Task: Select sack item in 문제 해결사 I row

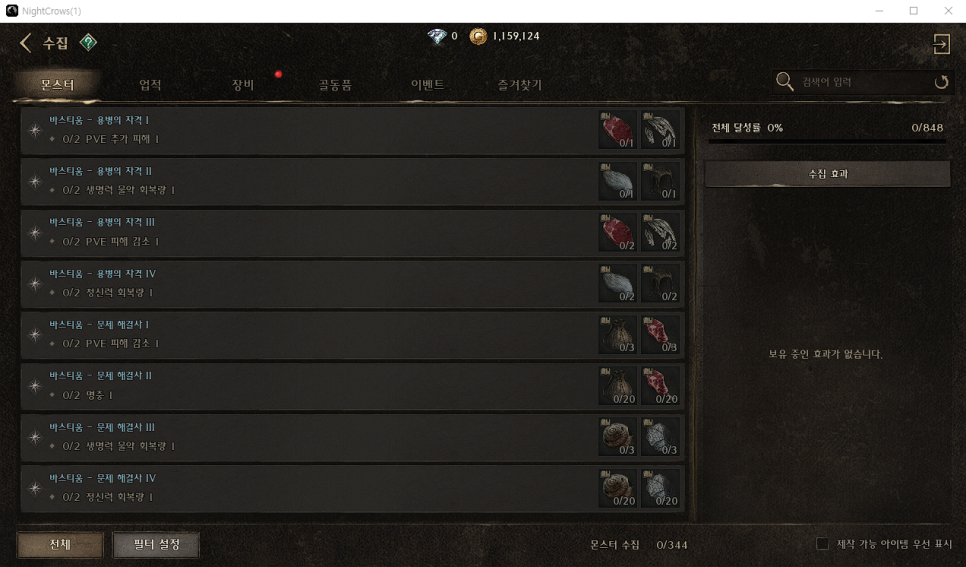Action: click(617, 335)
